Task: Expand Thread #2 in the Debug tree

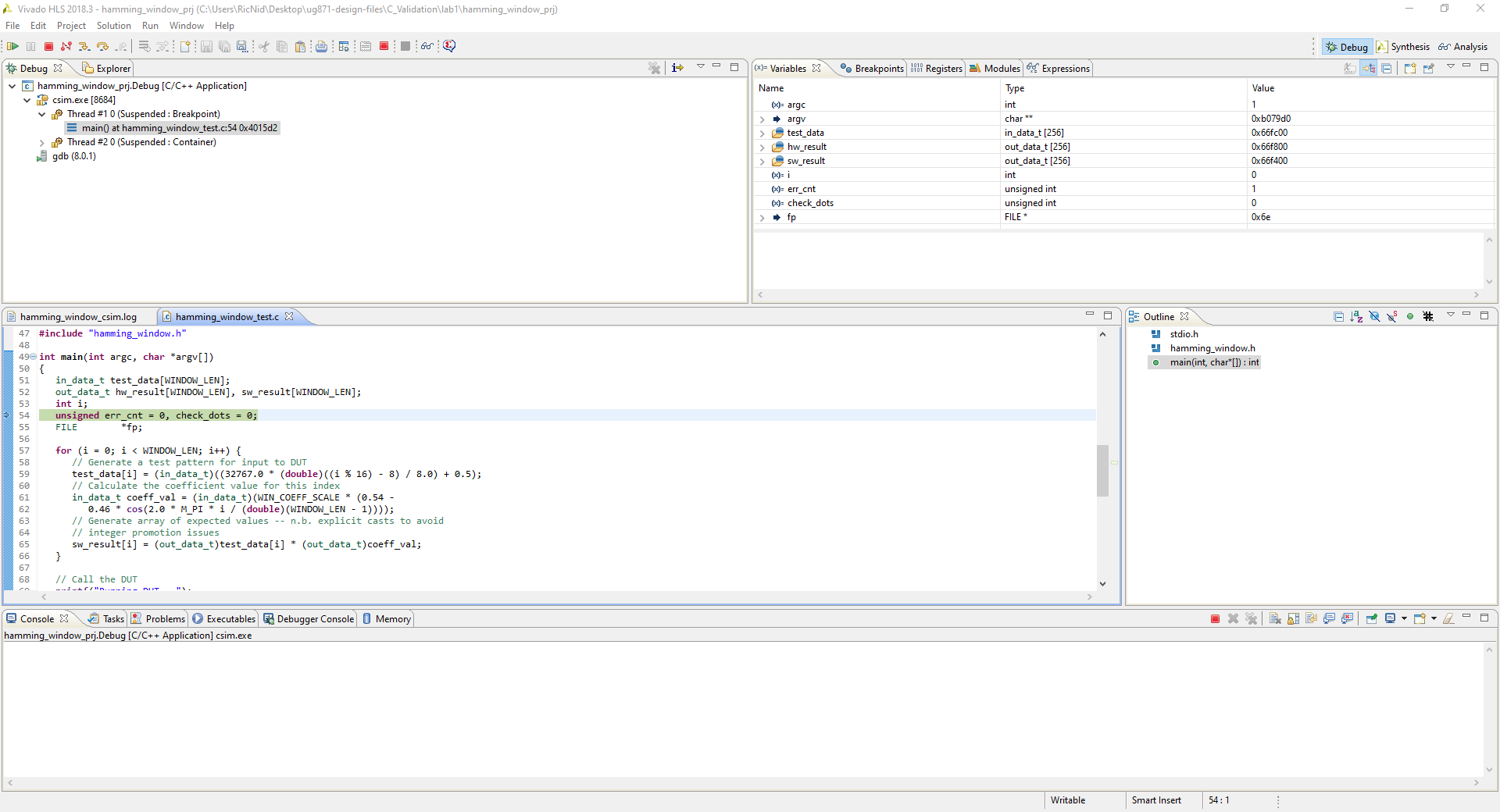Action: tap(41, 143)
